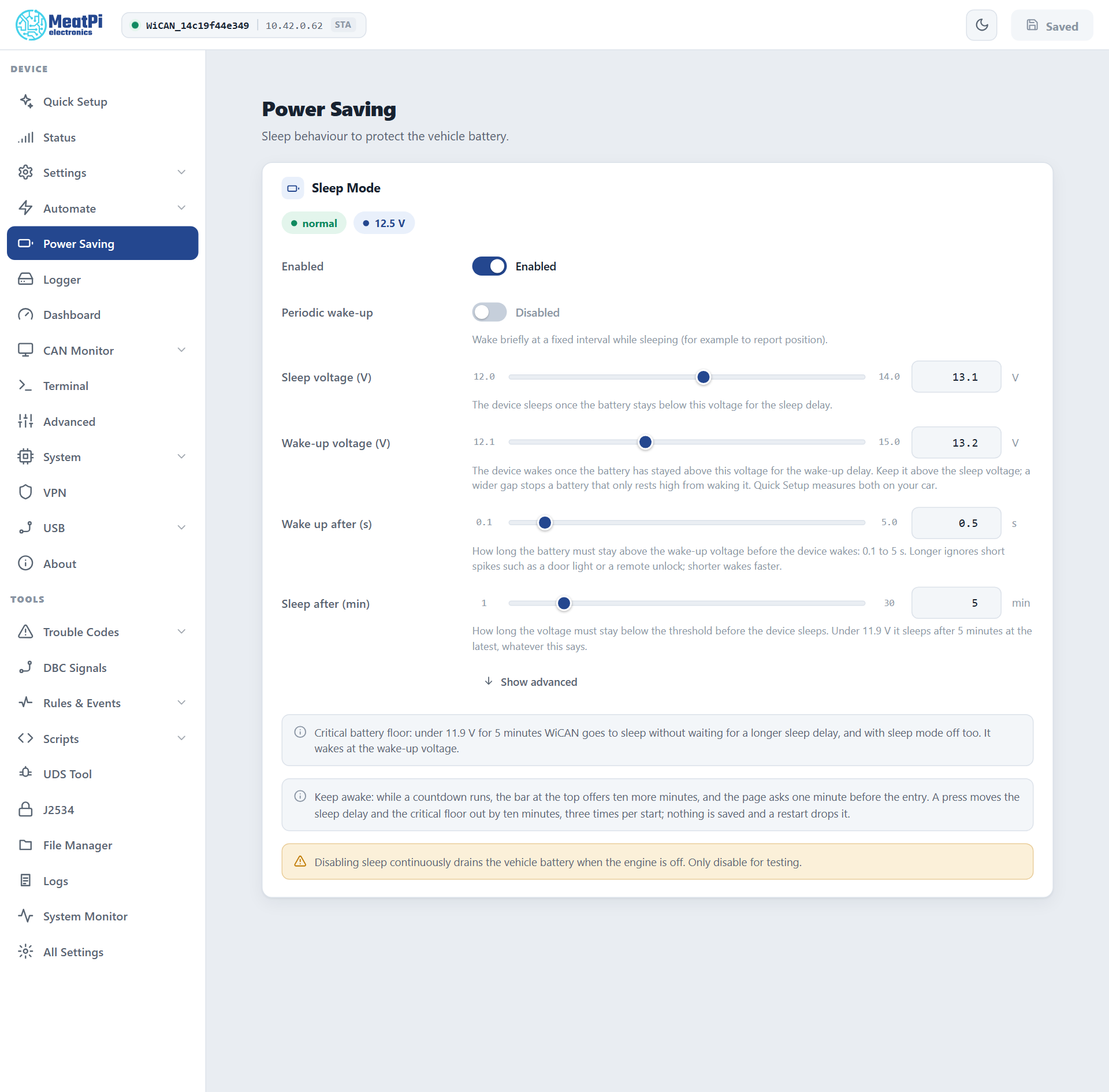The height and width of the screenshot is (1092, 1109).
Task: Open the Terminal menu item
Action: pos(102,385)
